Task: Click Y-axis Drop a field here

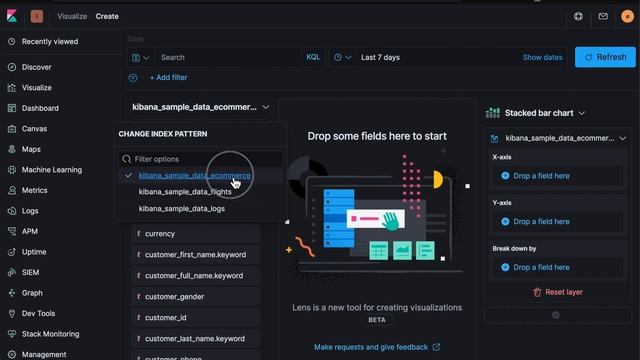Action: click(558, 222)
